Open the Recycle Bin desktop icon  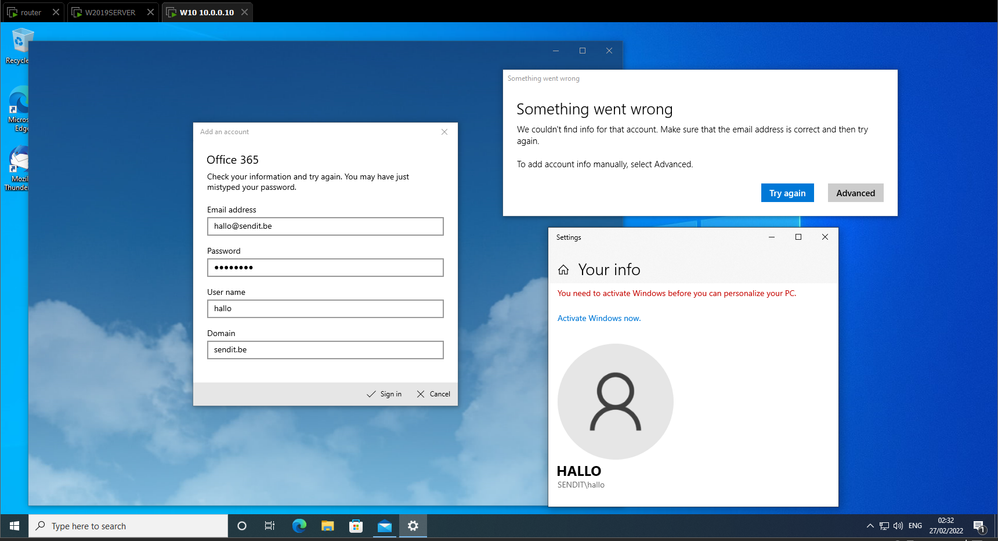click(x=19, y=46)
